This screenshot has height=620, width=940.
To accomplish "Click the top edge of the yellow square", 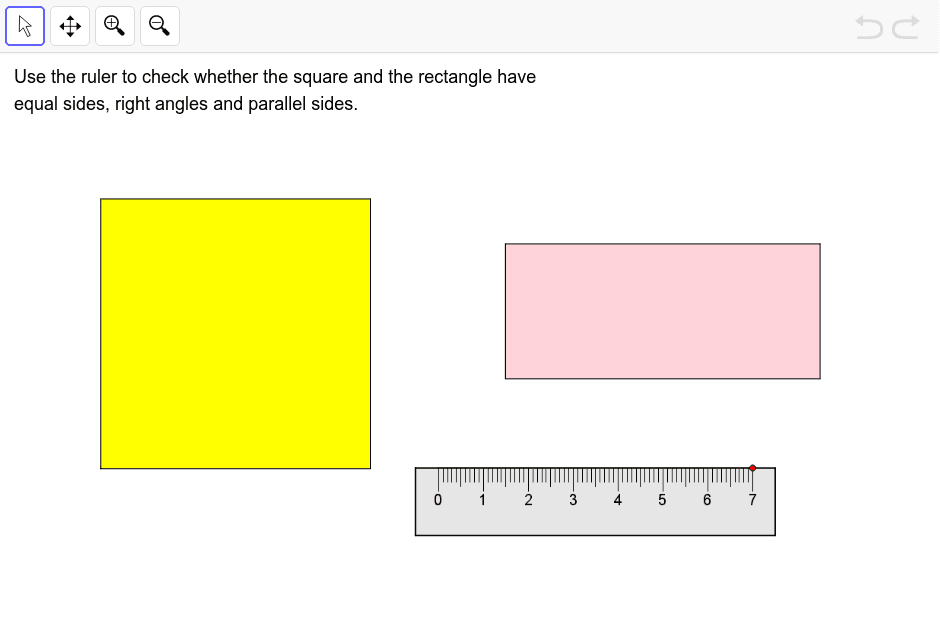I will pyautogui.click(x=235, y=200).
